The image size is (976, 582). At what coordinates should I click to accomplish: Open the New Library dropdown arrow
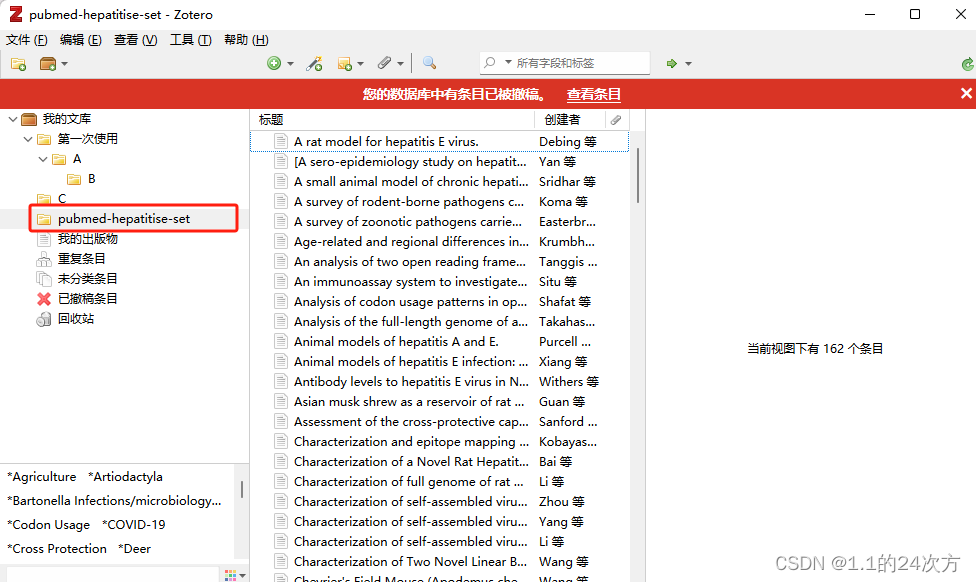pyautogui.click(x=64, y=63)
